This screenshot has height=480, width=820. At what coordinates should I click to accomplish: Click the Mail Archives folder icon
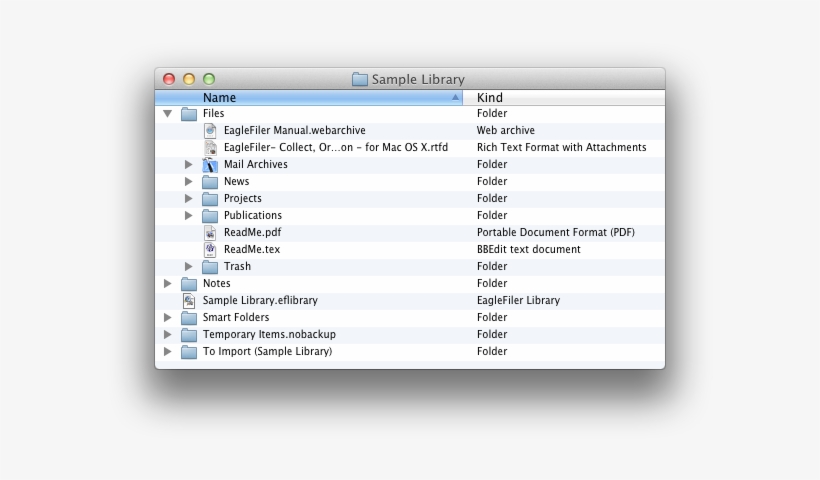[210, 165]
